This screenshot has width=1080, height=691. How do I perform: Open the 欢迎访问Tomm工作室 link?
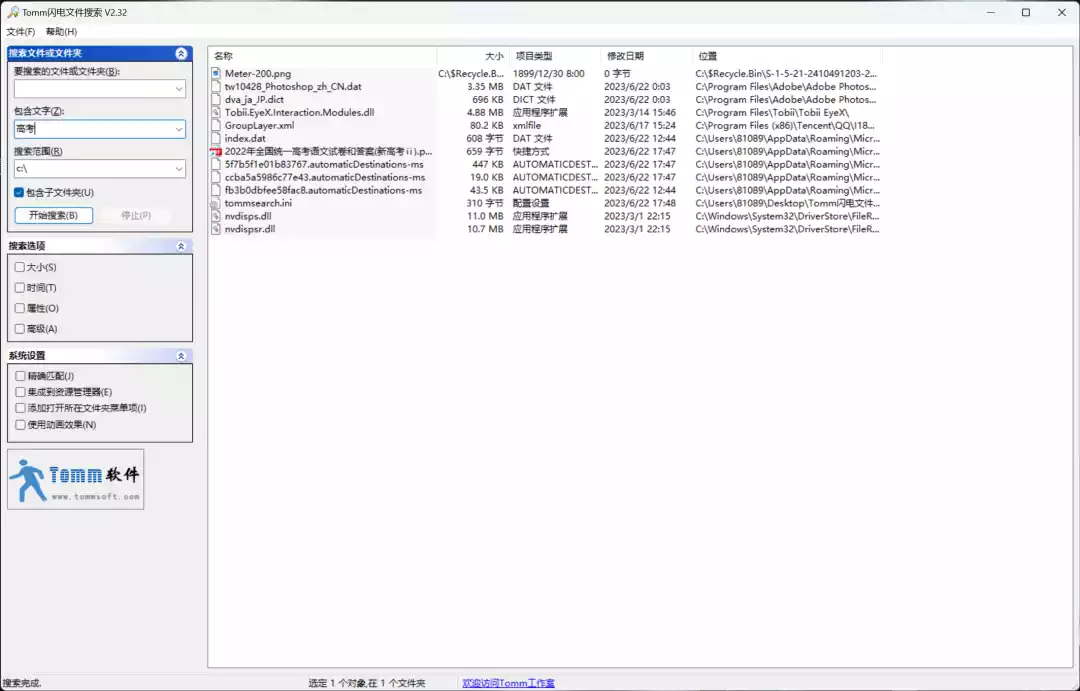pos(508,683)
